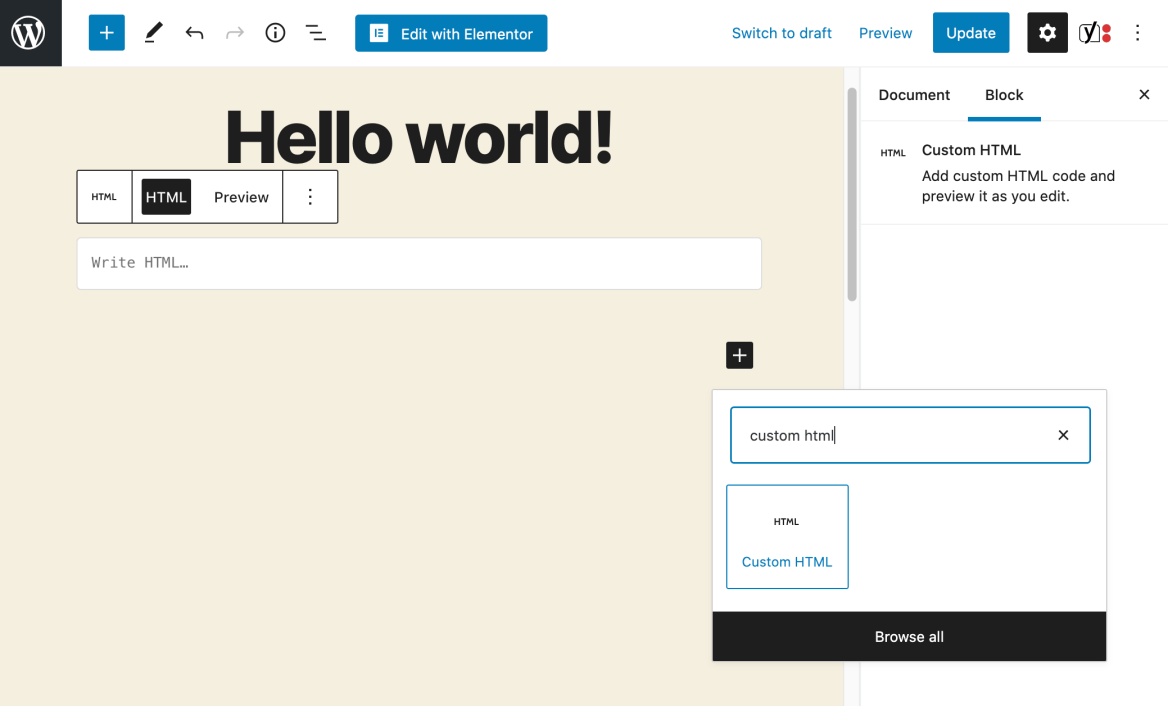Switch block to HTML edit mode

[166, 197]
